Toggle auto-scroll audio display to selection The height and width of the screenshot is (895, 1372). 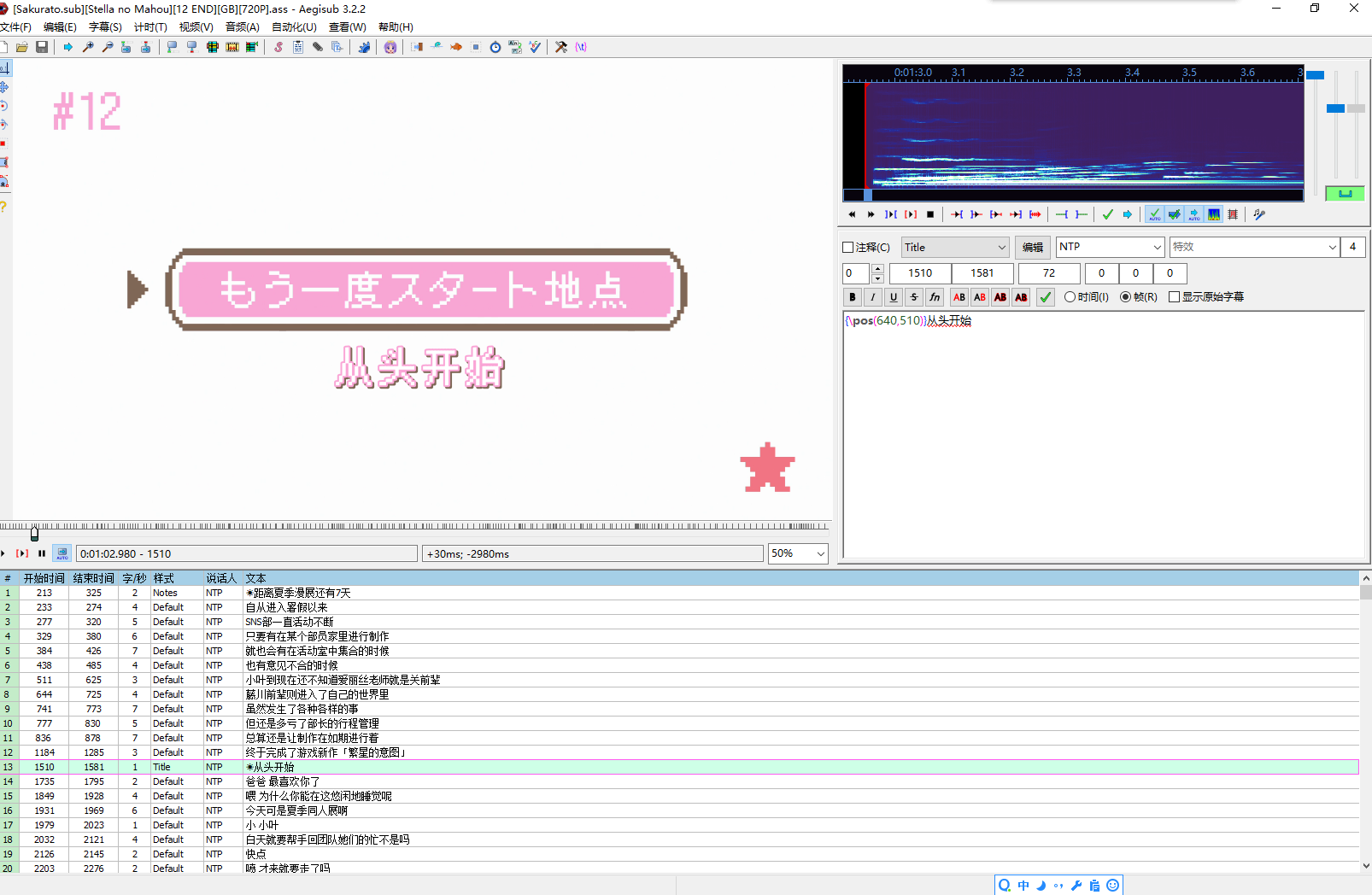pos(1193,214)
